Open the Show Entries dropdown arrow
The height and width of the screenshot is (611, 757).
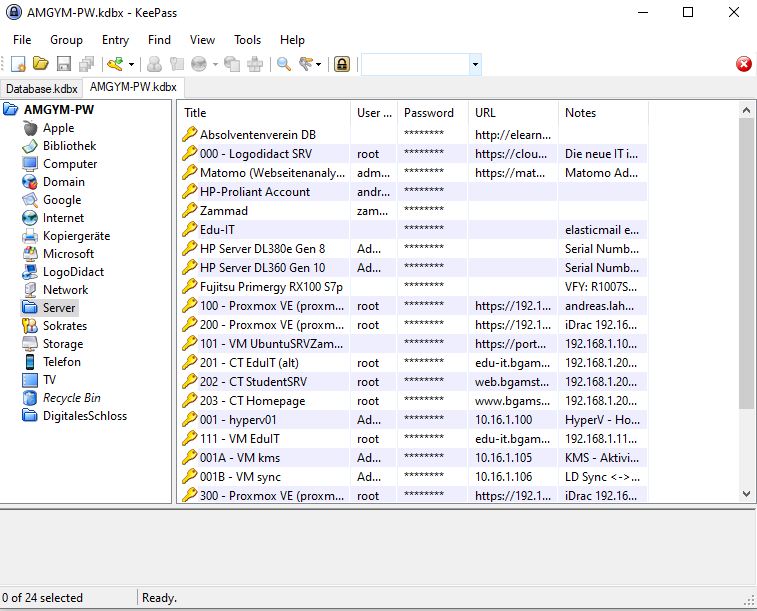point(318,64)
